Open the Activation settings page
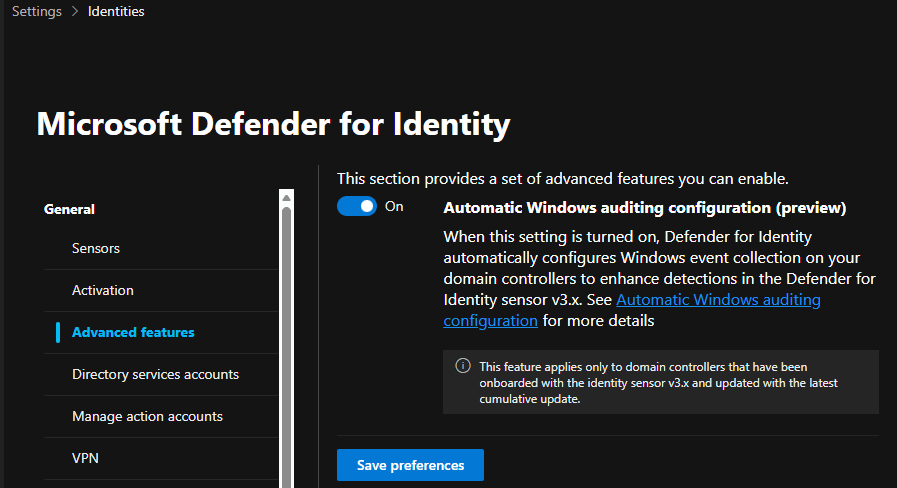The image size is (897, 488). [102, 290]
